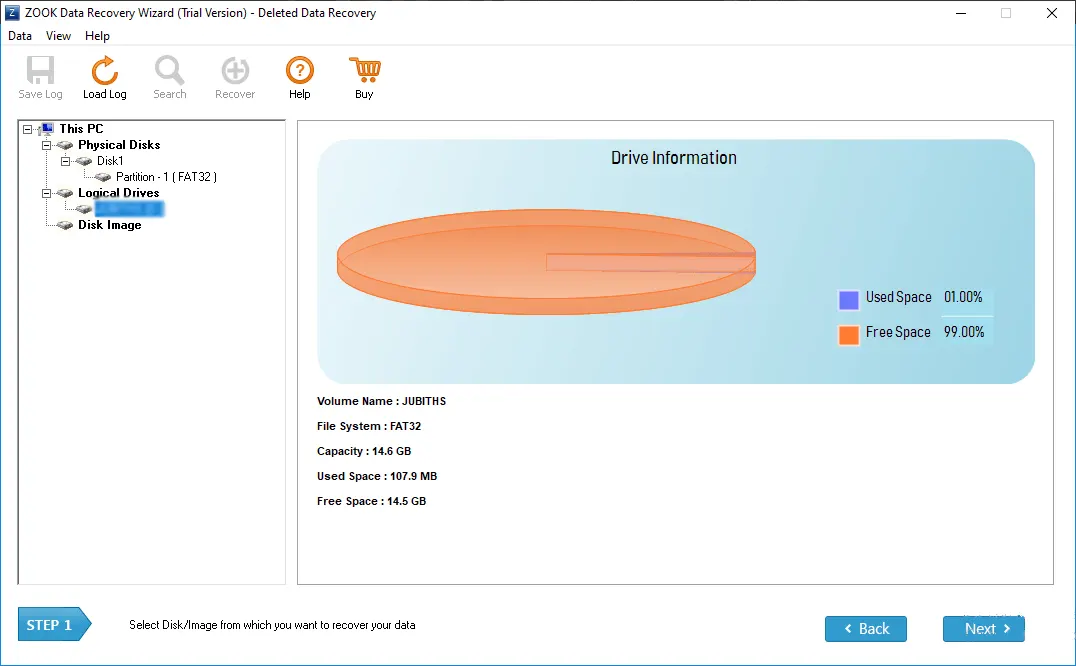Select Disk1 in the tree
The height and width of the screenshot is (666, 1076).
point(110,161)
